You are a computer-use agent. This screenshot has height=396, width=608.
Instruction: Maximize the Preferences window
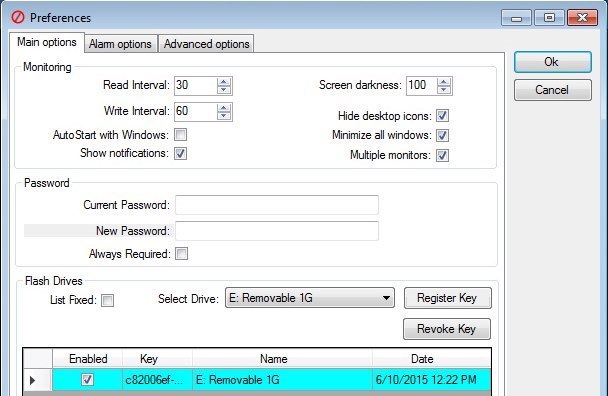pos(549,18)
